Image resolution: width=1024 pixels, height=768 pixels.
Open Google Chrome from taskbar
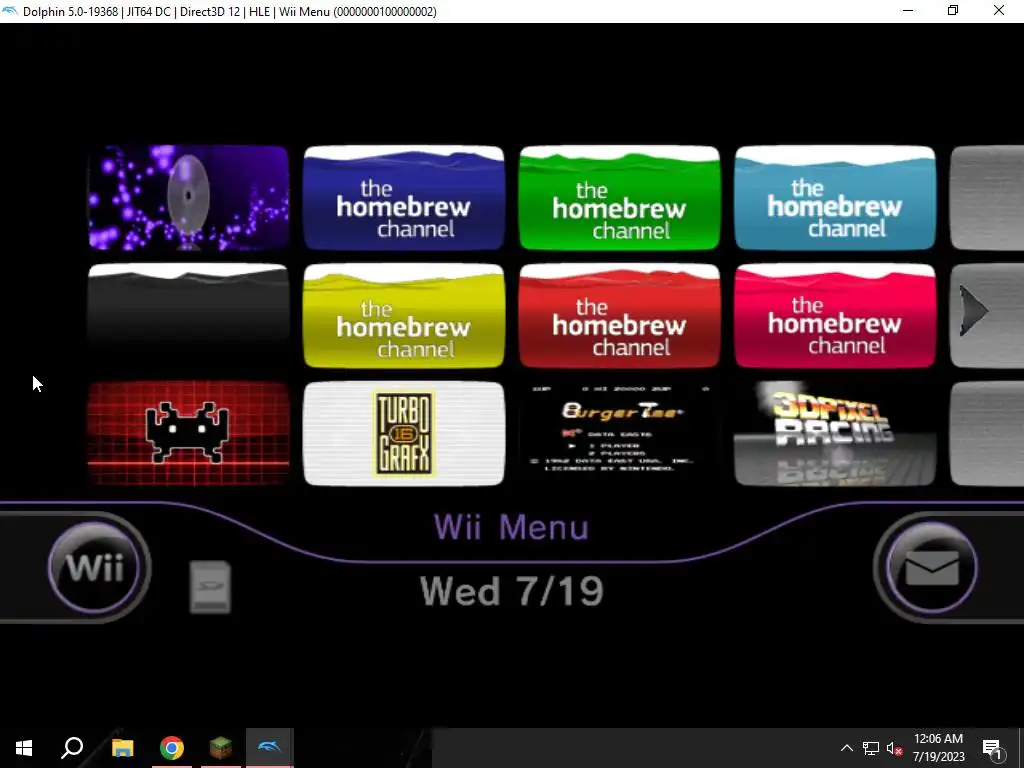coord(172,748)
